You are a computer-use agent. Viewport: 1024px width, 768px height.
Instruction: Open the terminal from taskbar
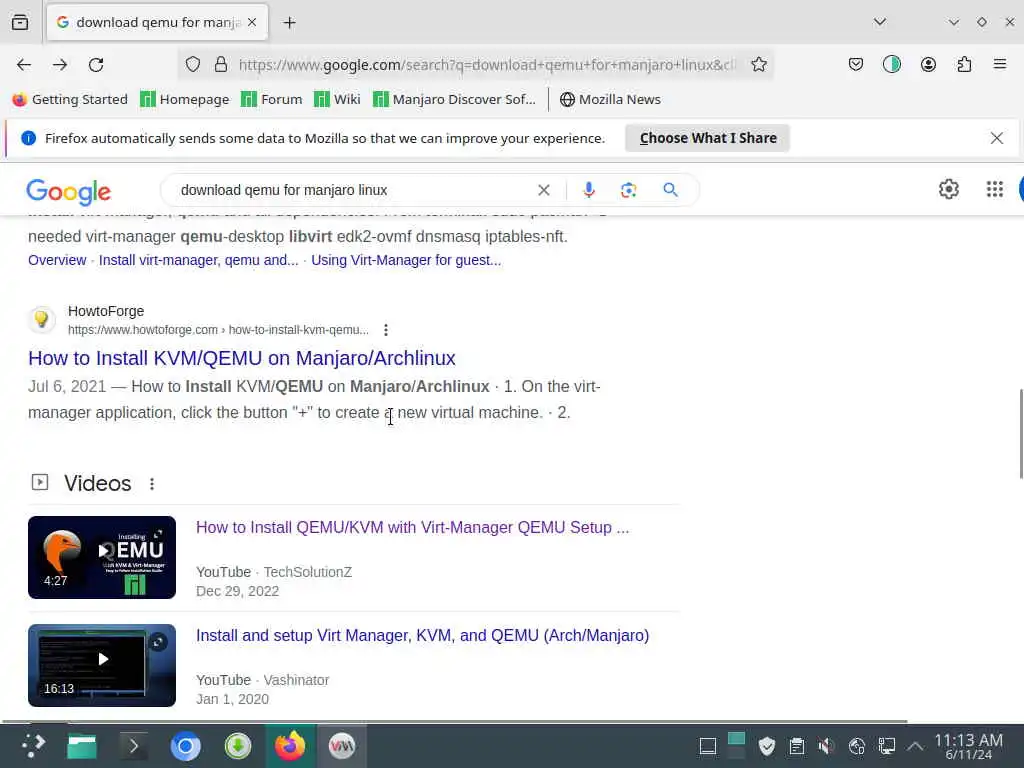[133, 746]
